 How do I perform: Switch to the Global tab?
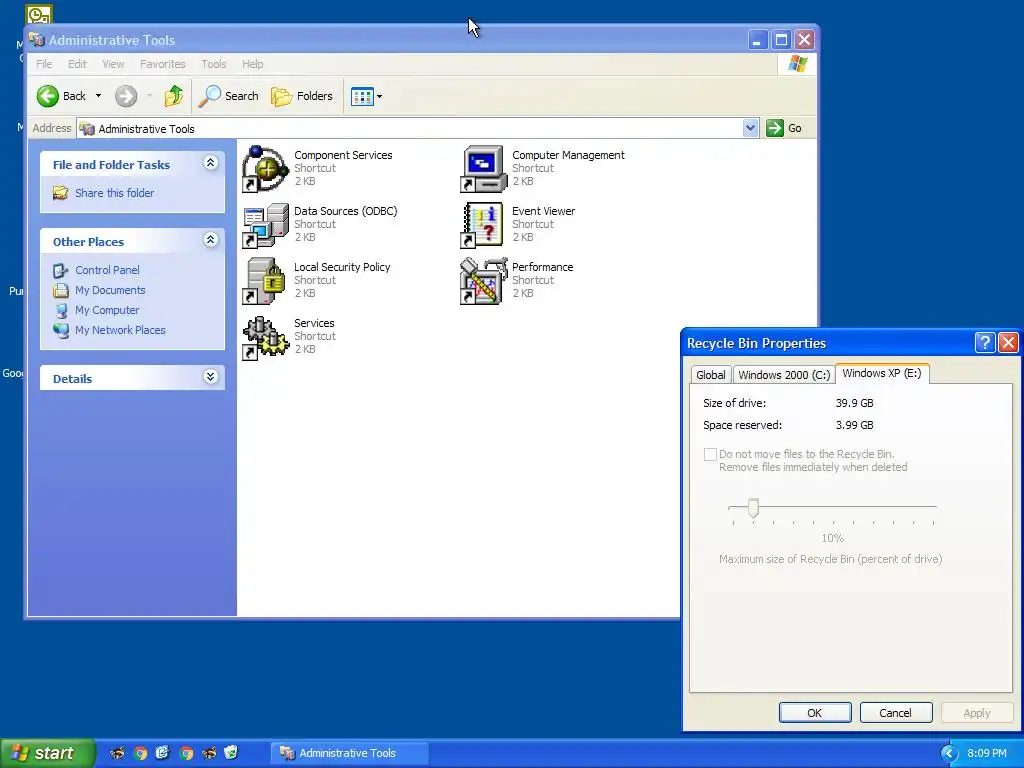711,375
